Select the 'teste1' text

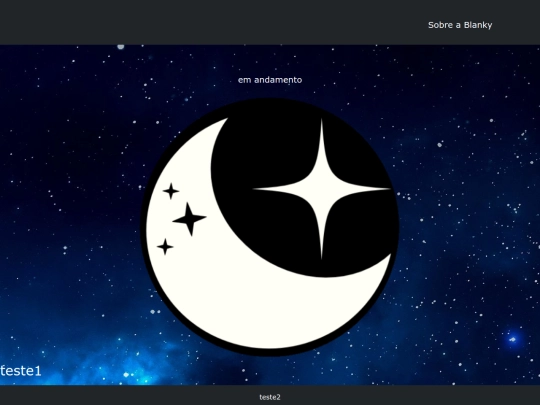pyautogui.click(x=21, y=371)
